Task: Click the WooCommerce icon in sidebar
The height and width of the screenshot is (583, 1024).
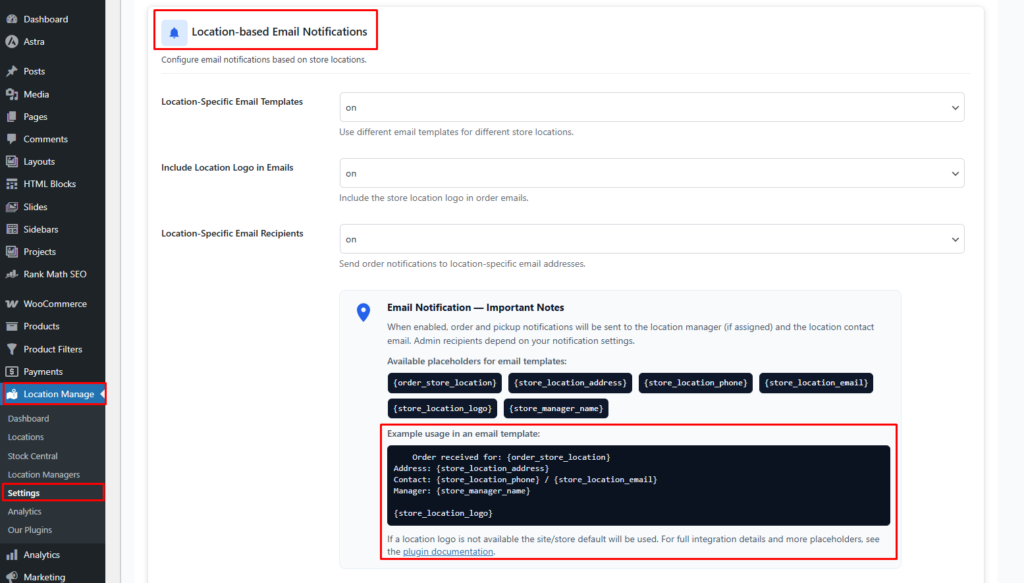Action: (11, 304)
